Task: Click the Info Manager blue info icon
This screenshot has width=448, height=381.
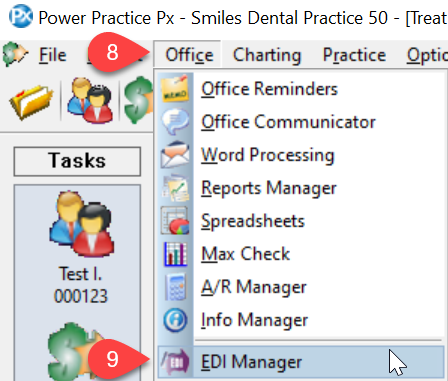Action: click(175, 320)
